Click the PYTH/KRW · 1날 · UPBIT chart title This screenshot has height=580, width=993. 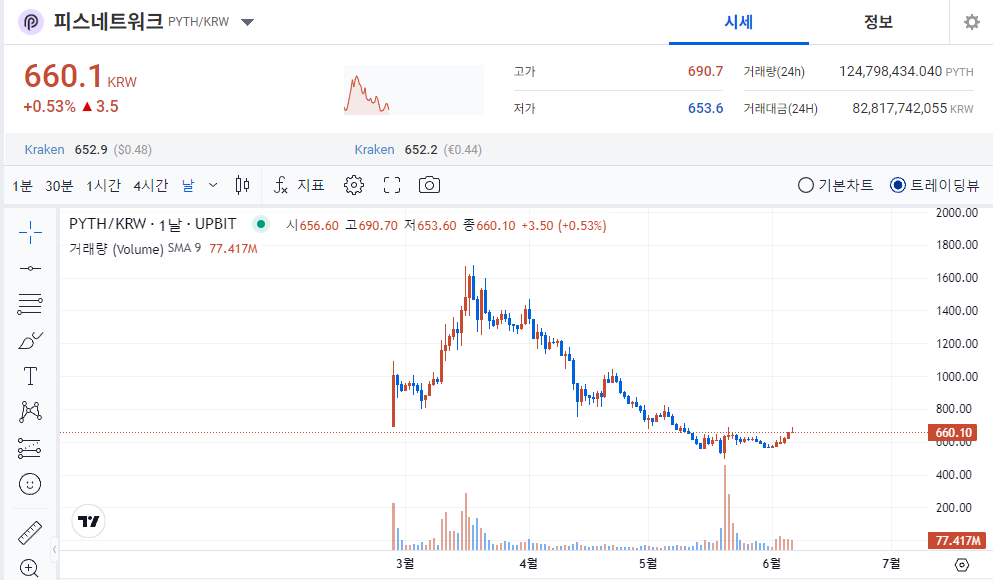(153, 224)
